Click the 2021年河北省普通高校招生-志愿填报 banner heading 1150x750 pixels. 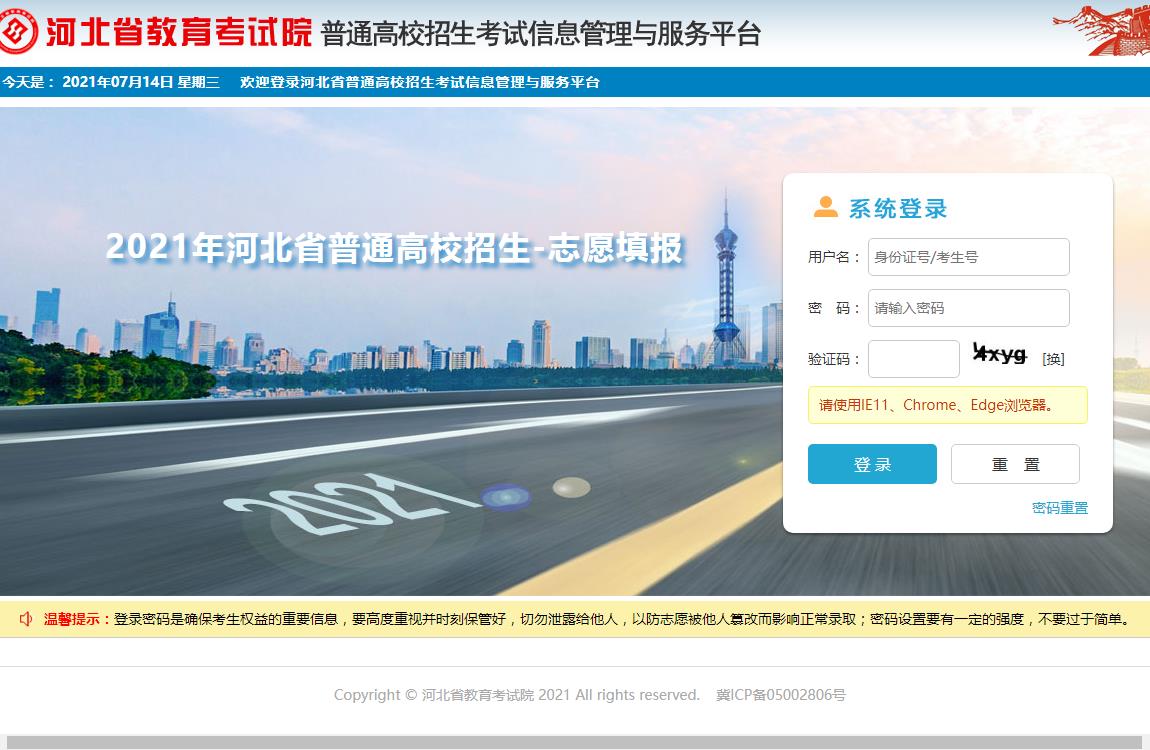click(x=394, y=248)
